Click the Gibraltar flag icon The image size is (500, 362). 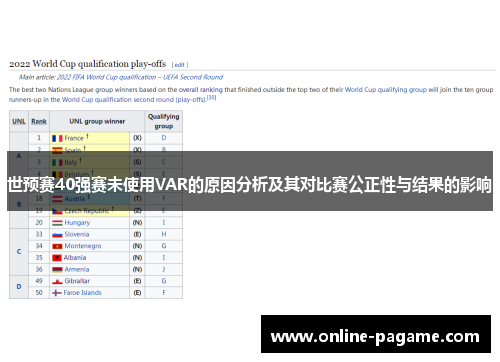tap(57, 281)
